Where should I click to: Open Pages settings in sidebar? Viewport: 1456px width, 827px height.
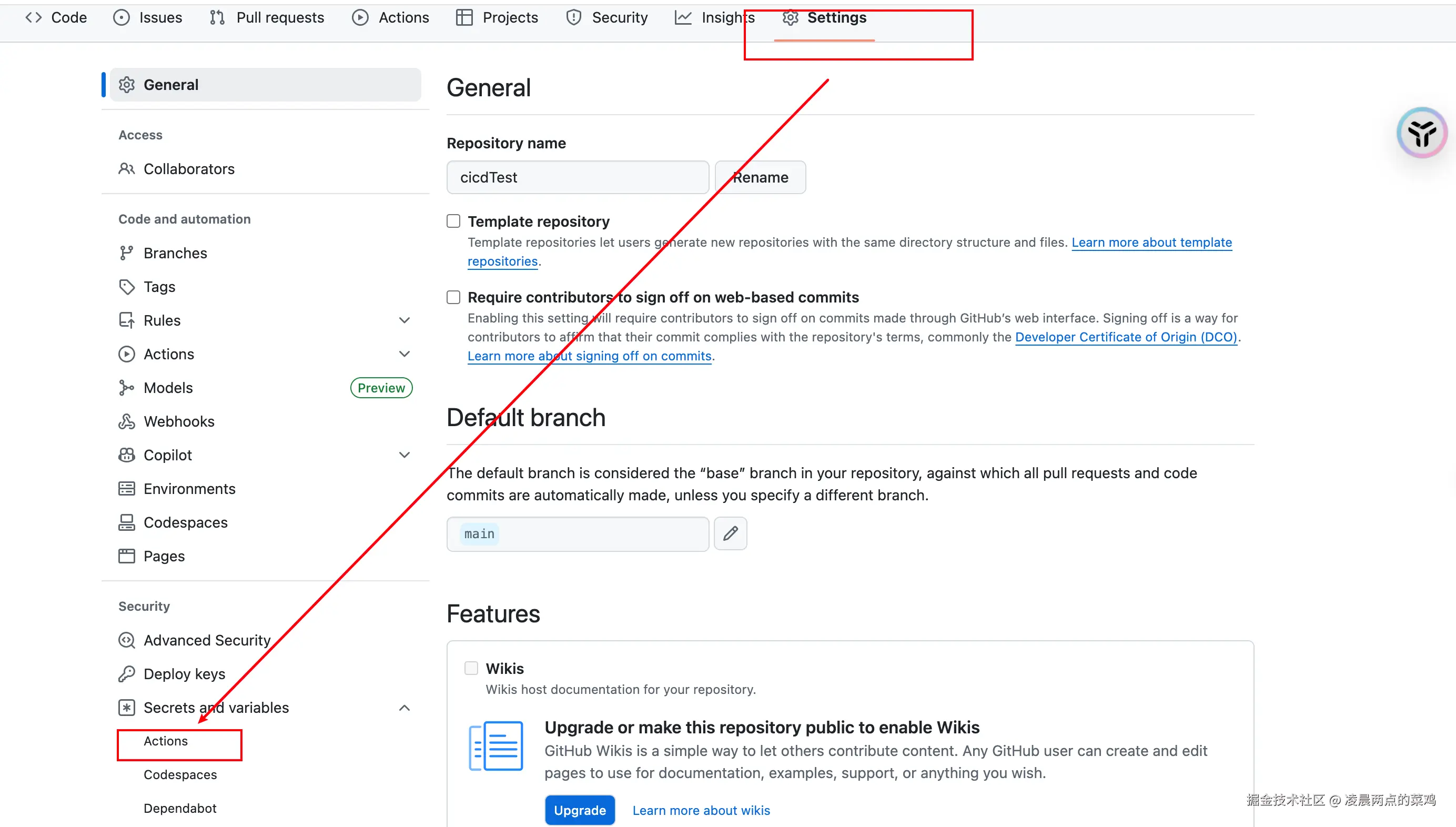266,556
